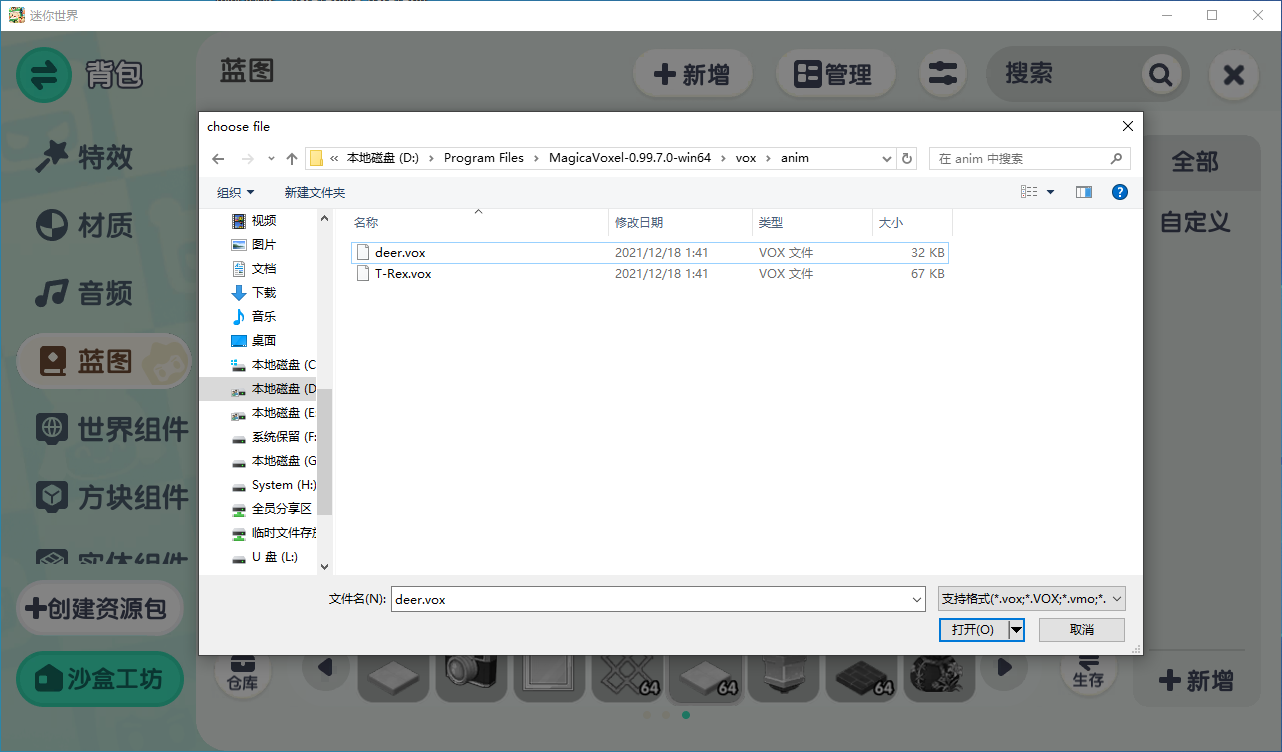Select 图片 in navigation tree

[x=264, y=245]
